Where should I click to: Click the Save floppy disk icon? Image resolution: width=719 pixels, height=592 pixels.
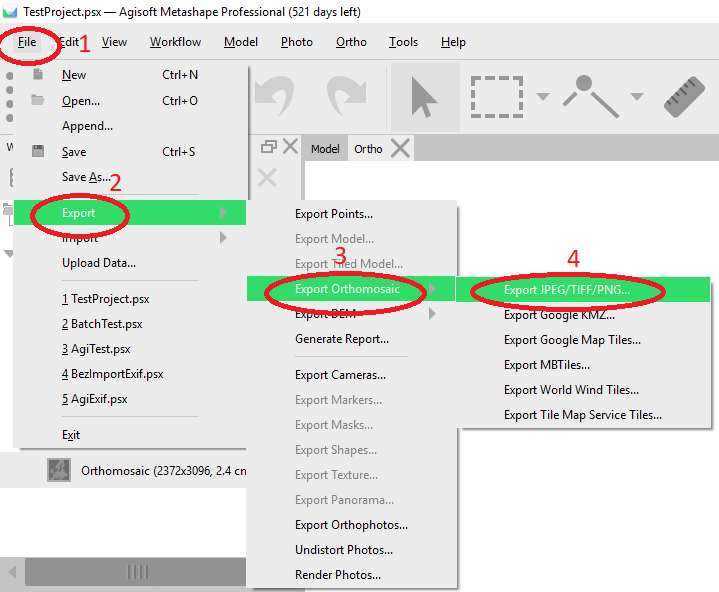coord(38,151)
